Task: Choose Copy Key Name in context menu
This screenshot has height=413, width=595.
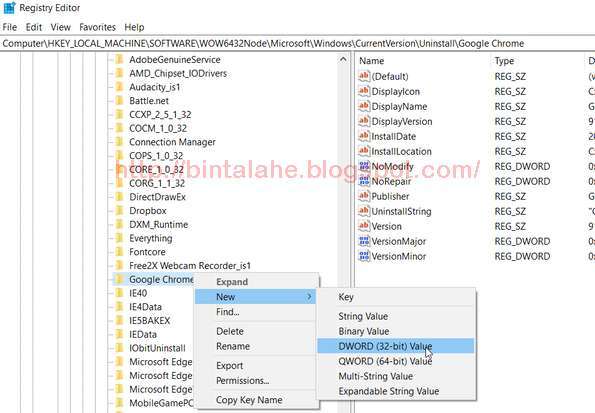Action: tap(255, 400)
